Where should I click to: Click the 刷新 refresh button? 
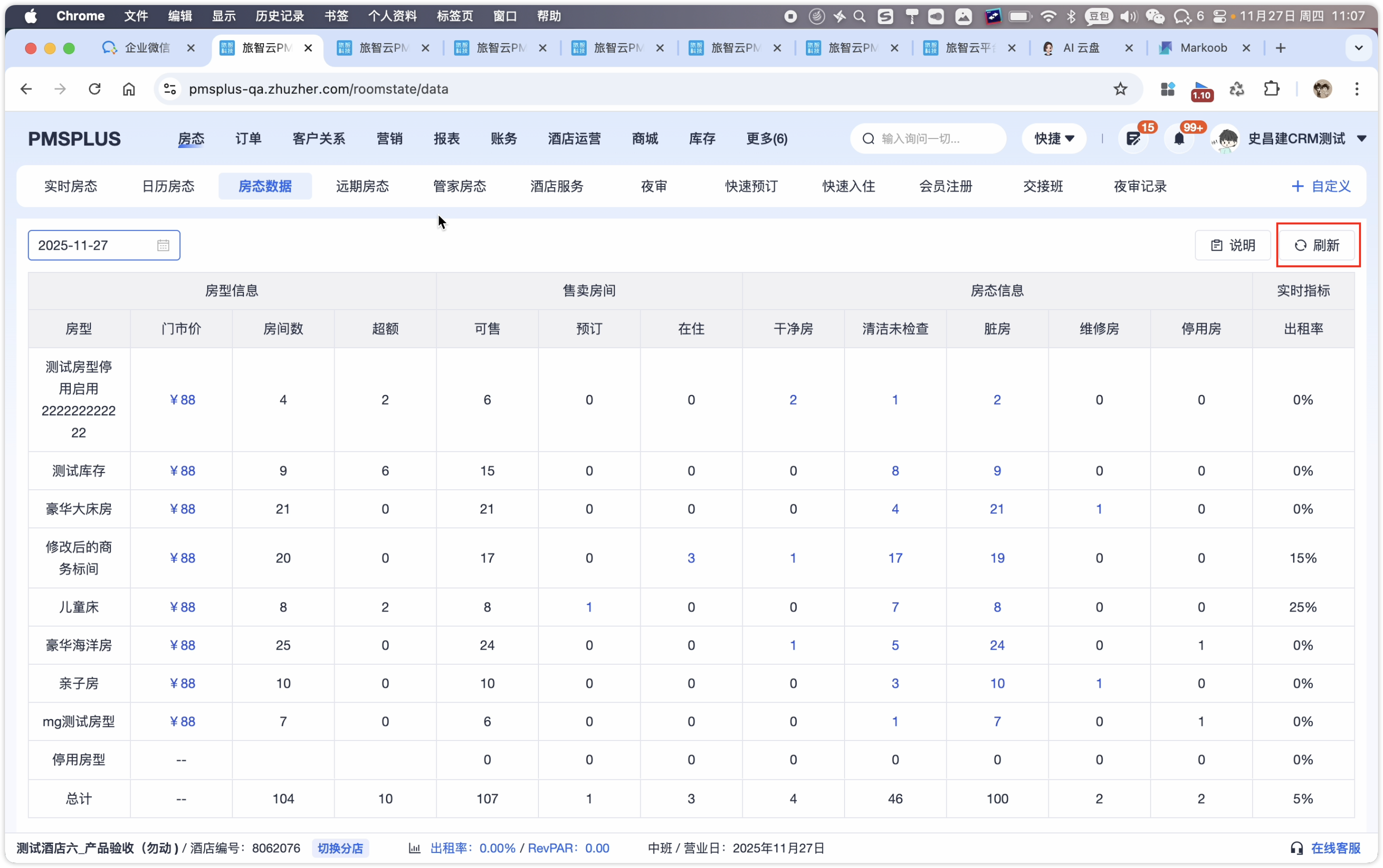tap(1317, 246)
